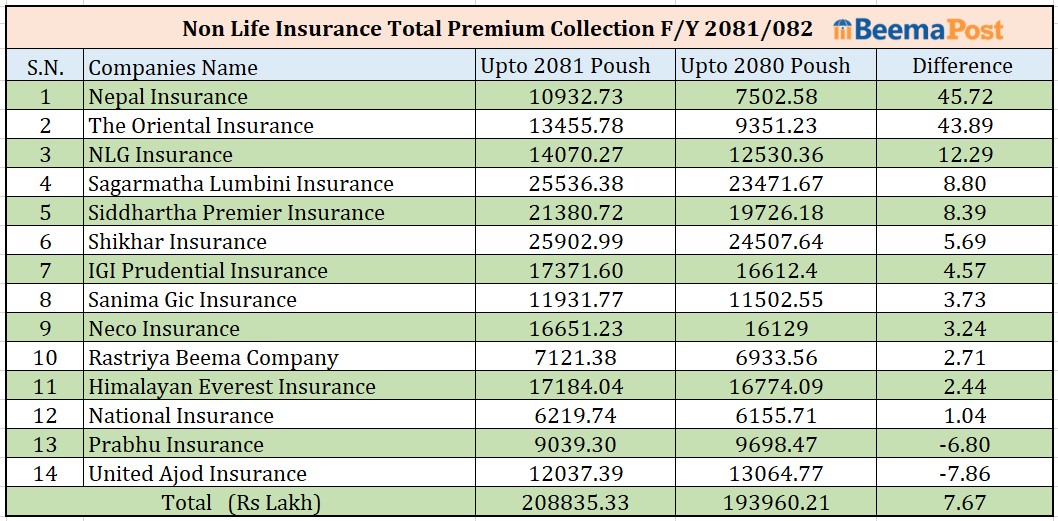Select The Oriental Insurance cell
The height and width of the screenshot is (521, 1058).
pos(201,126)
